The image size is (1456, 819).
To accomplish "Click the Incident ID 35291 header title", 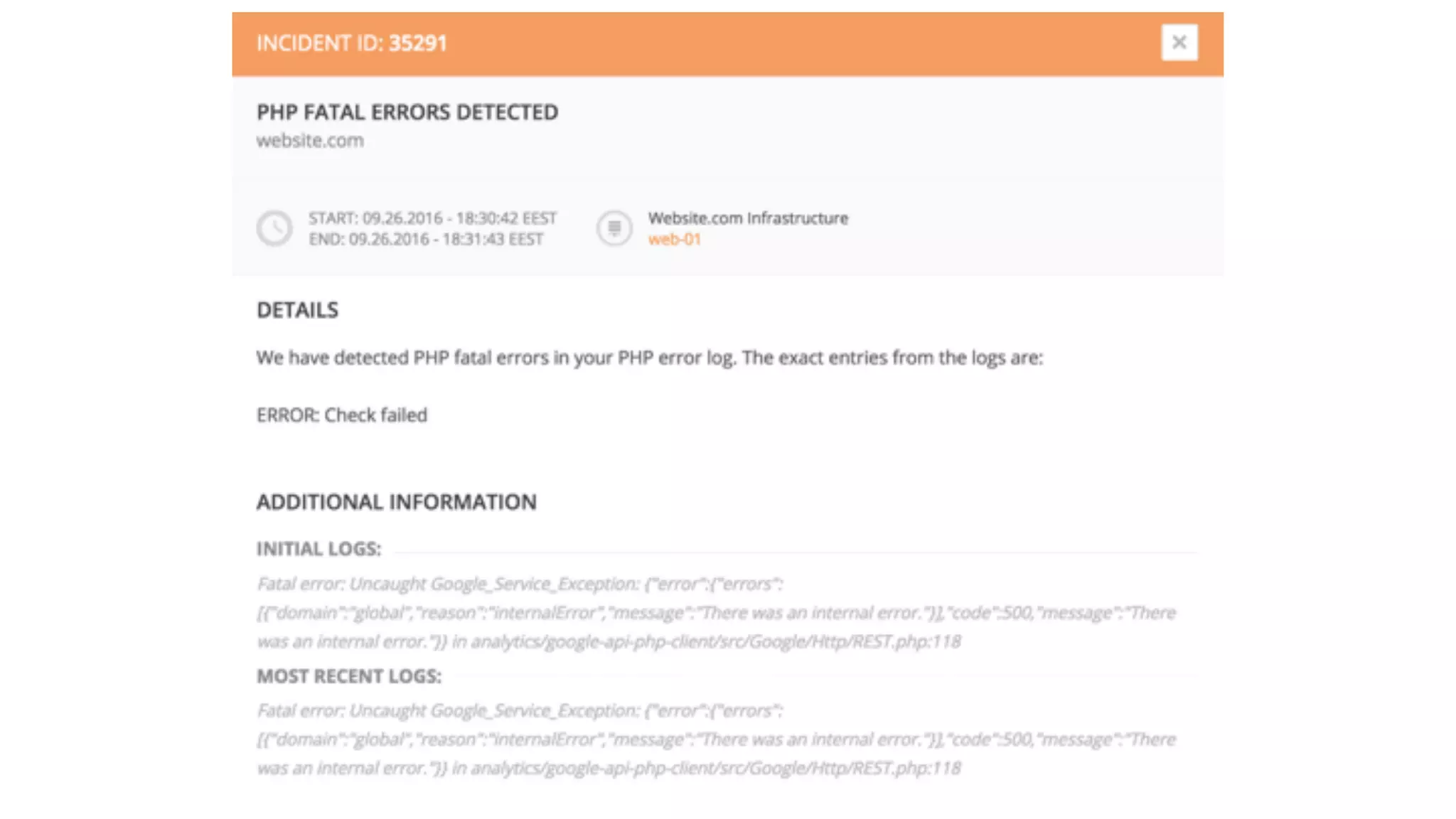I will click(352, 43).
